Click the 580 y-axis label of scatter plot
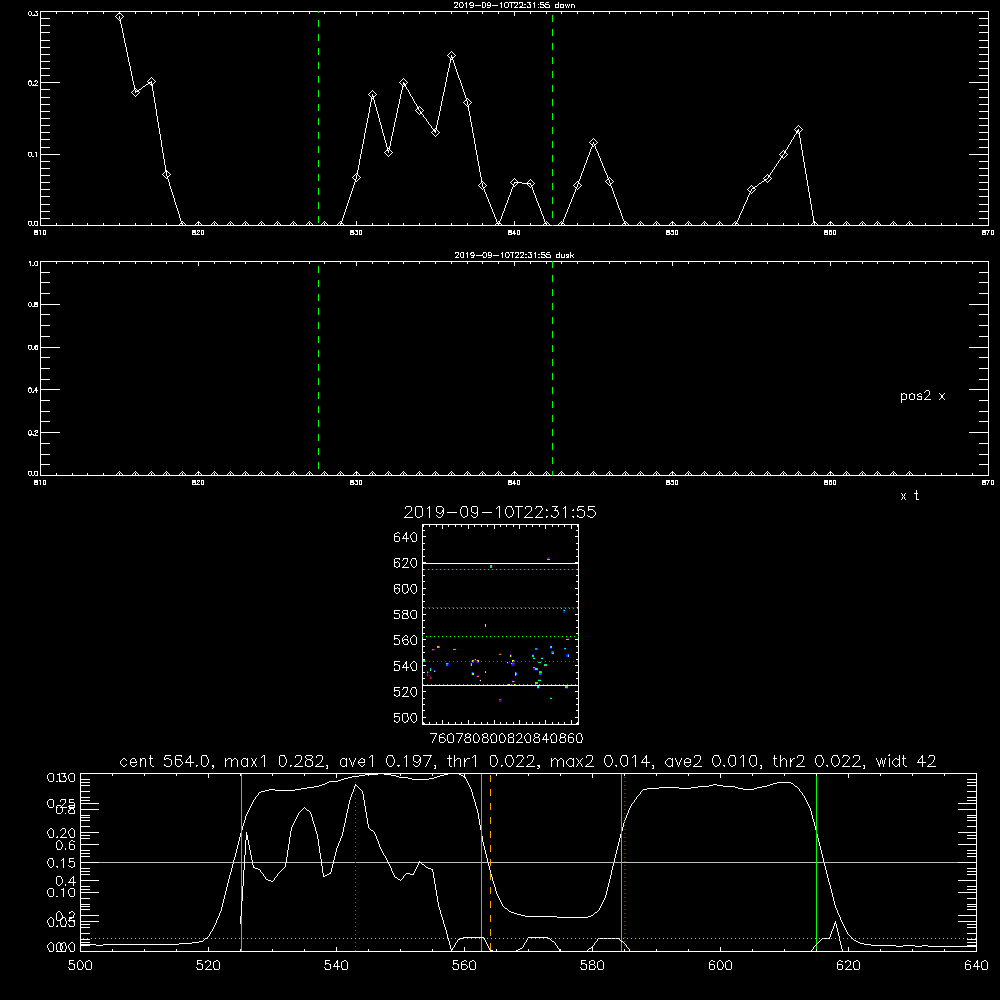 [x=406, y=615]
